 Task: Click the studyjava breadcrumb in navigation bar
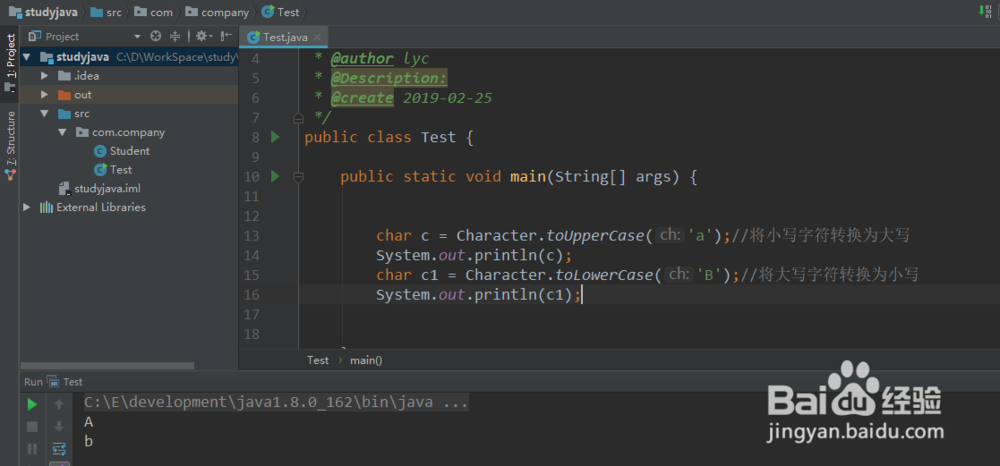click(43, 12)
